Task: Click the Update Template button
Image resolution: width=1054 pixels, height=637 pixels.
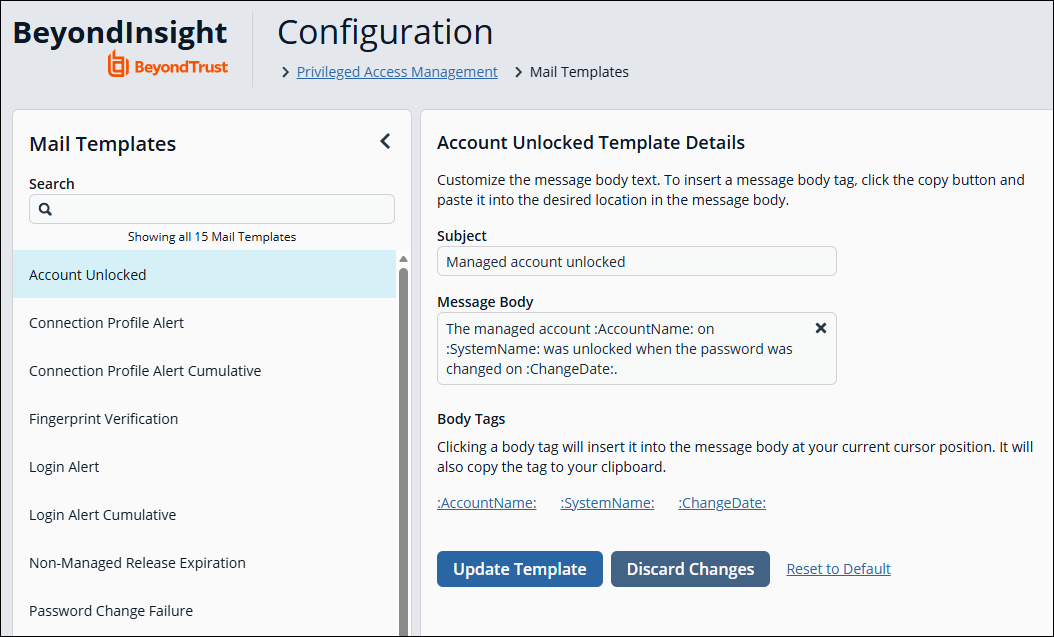Action: pyautogui.click(x=519, y=568)
